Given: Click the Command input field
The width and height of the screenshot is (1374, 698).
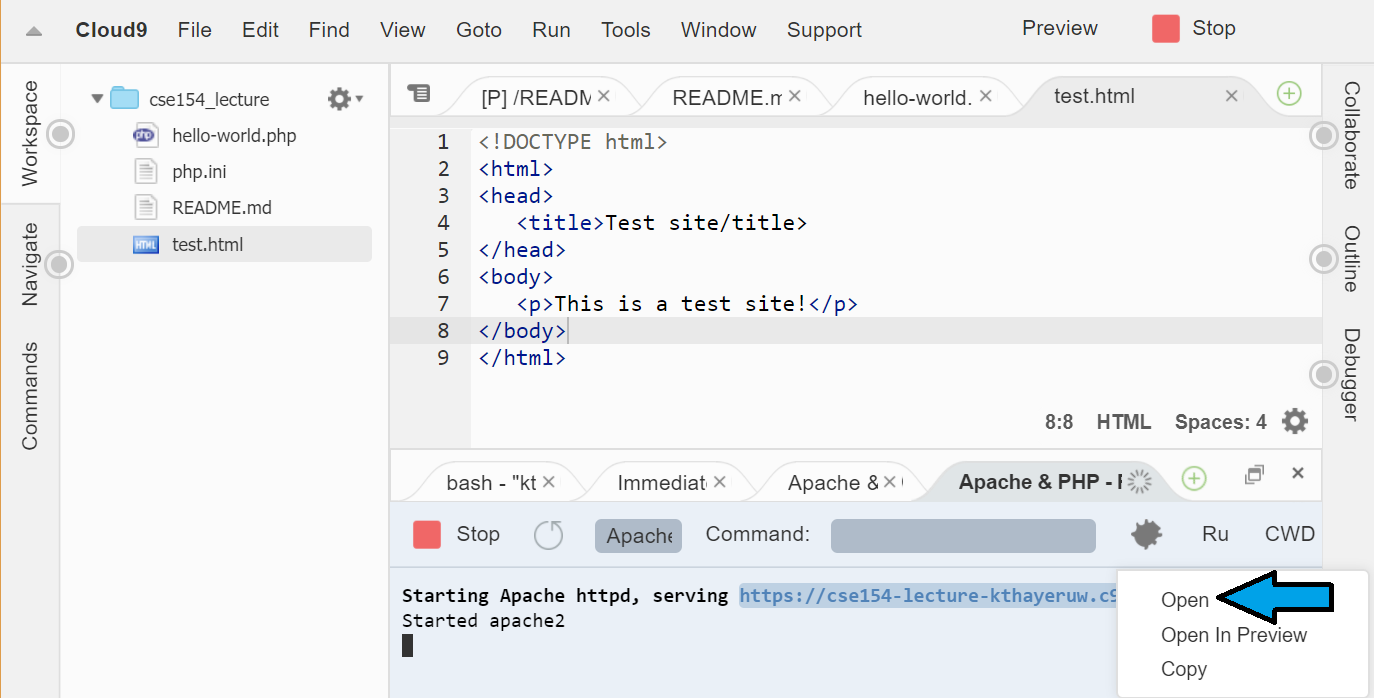Looking at the screenshot, I should click(962, 535).
